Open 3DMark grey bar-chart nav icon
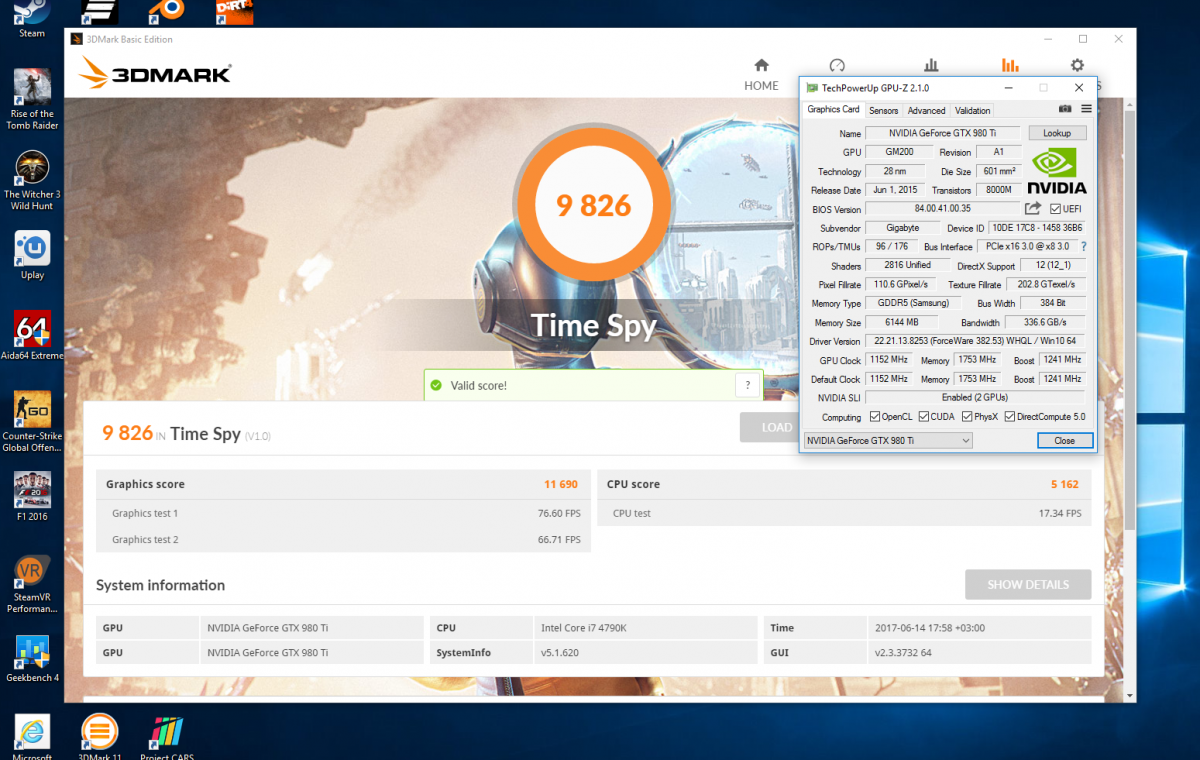The height and width of the screenshot is (760, 1200). tap(931, 66)
